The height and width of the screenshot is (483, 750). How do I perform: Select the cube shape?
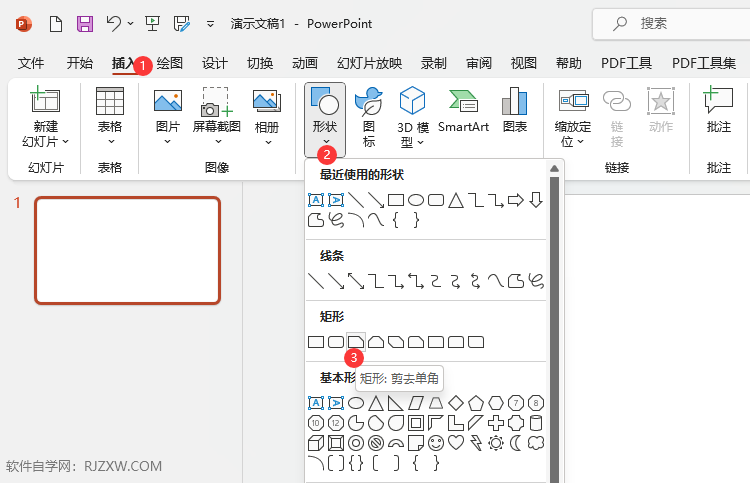(316, 443)
